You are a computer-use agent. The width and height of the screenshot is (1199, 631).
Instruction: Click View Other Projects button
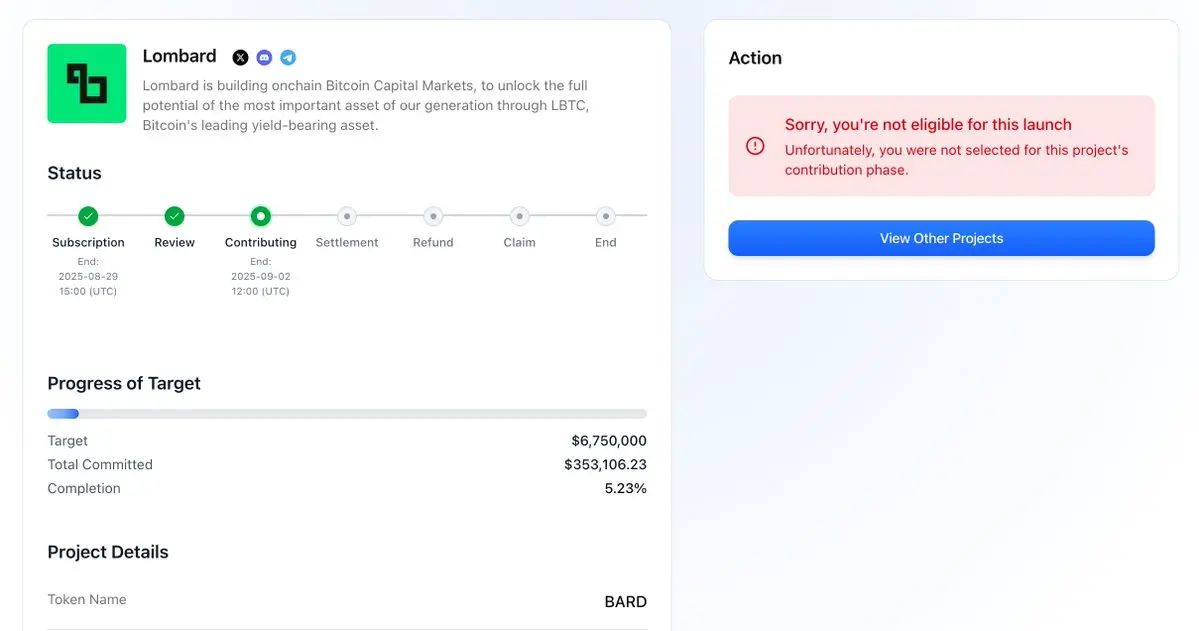tap(941, 238)
